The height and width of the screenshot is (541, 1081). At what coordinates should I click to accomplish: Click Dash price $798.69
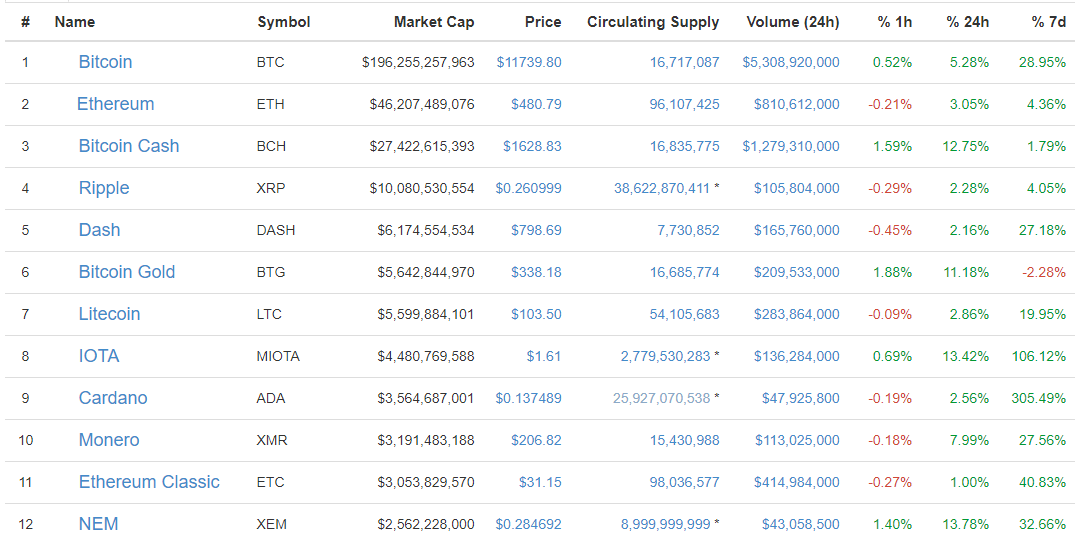(536, 230)
